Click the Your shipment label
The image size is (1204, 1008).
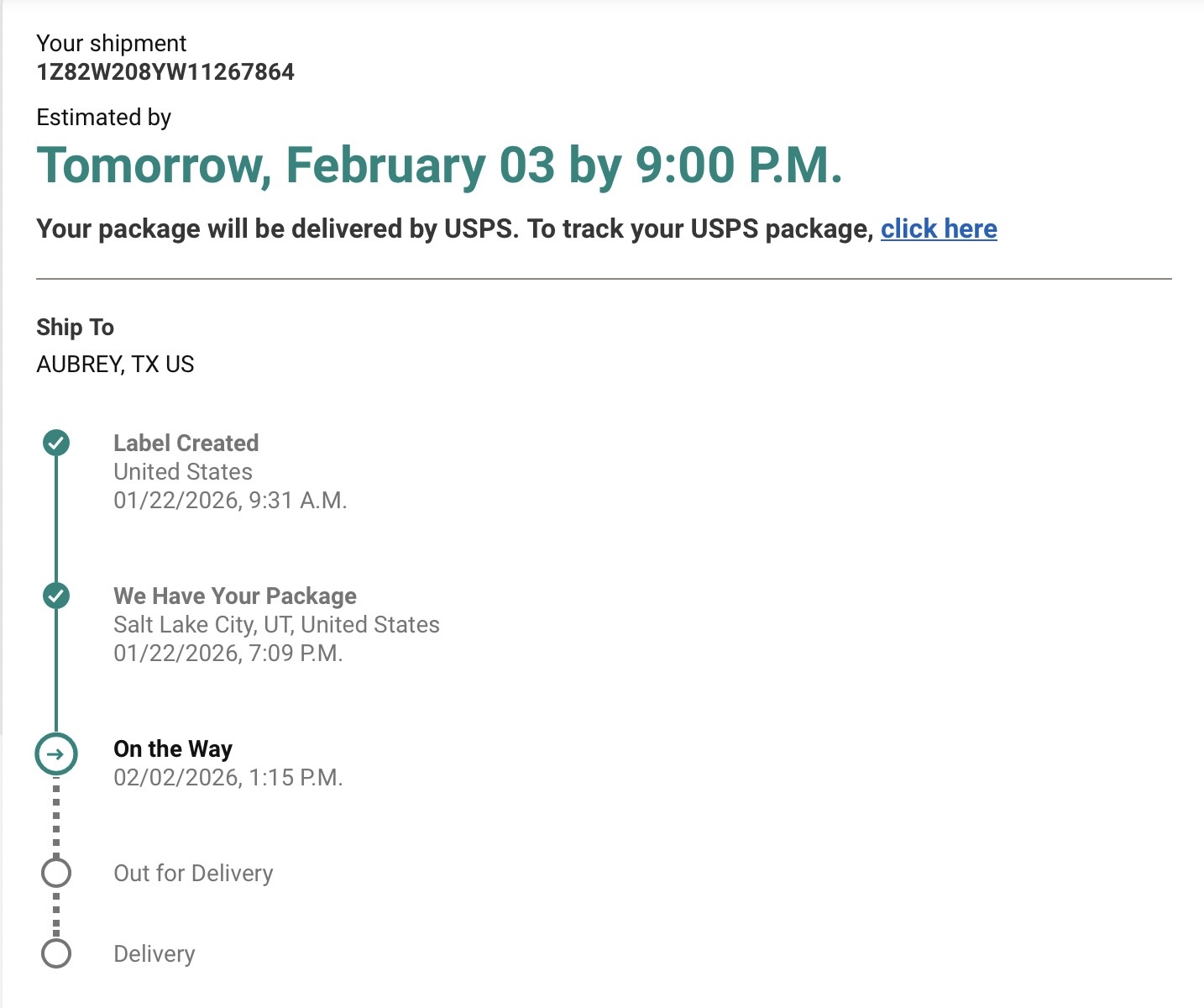click(112, 44)
